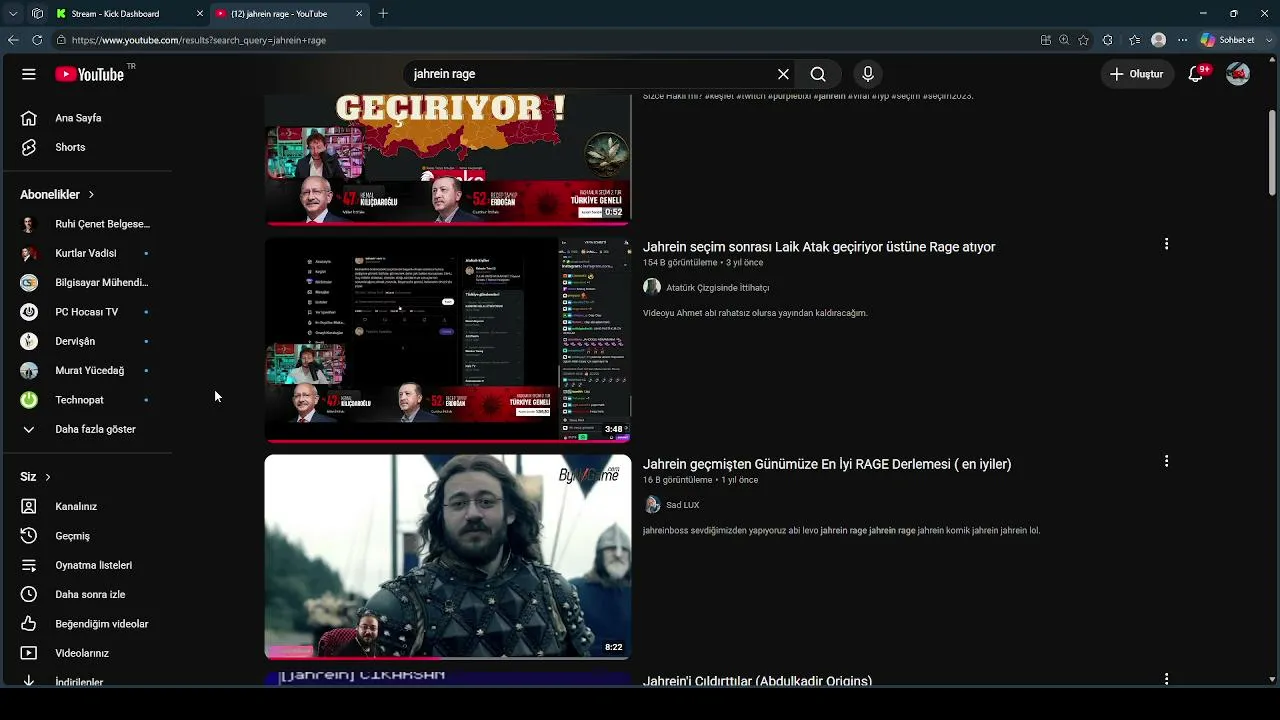This screenshot has width=1280, height=720.
Task: Open the browser favorites list icon
Action: (x=1134, y=40)
